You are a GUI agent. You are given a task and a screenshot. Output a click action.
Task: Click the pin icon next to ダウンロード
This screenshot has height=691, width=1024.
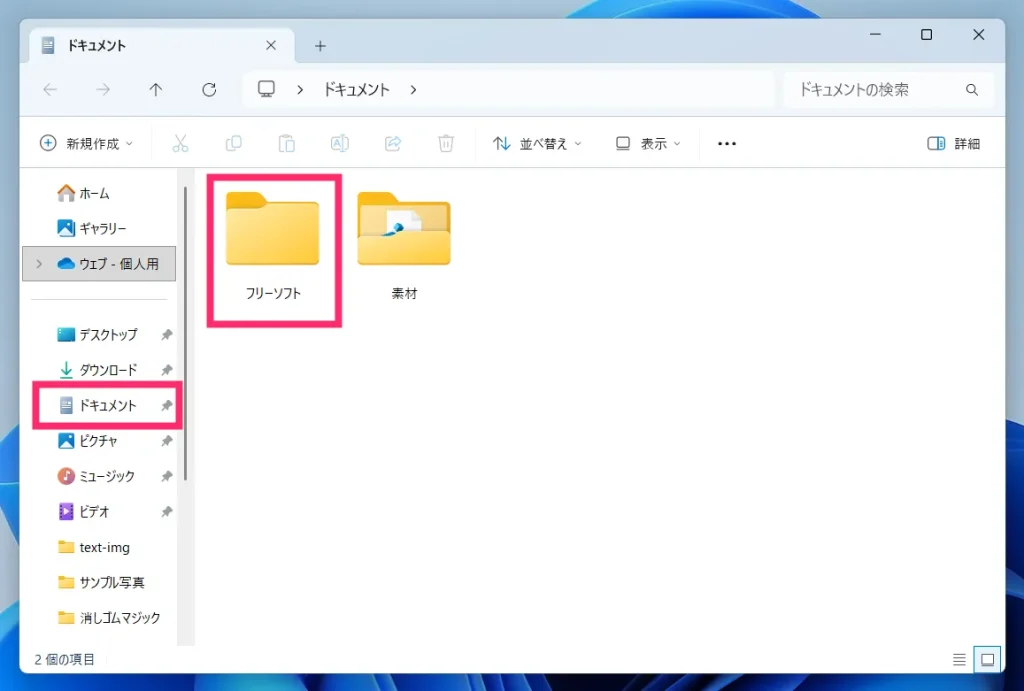point(167,370)
